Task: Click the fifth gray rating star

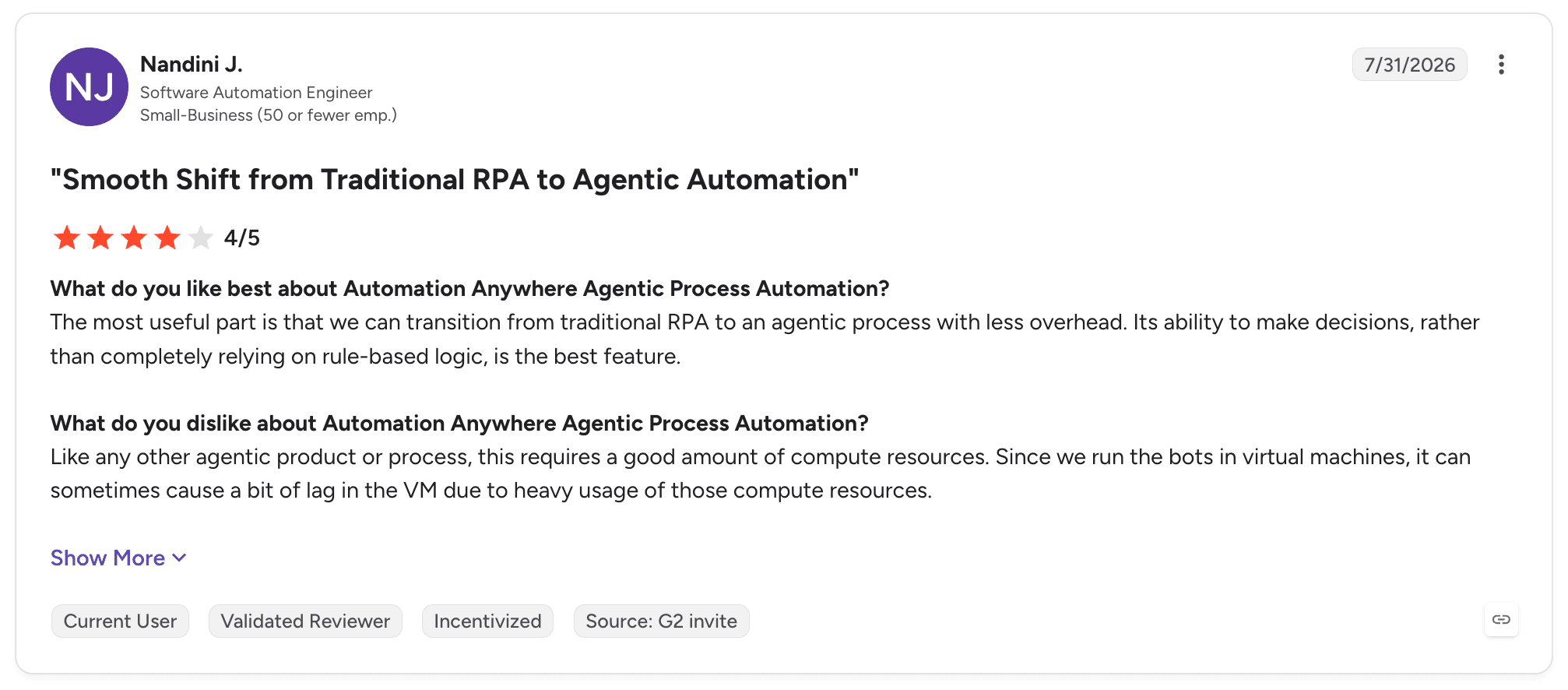Action: tap(201, 238)
